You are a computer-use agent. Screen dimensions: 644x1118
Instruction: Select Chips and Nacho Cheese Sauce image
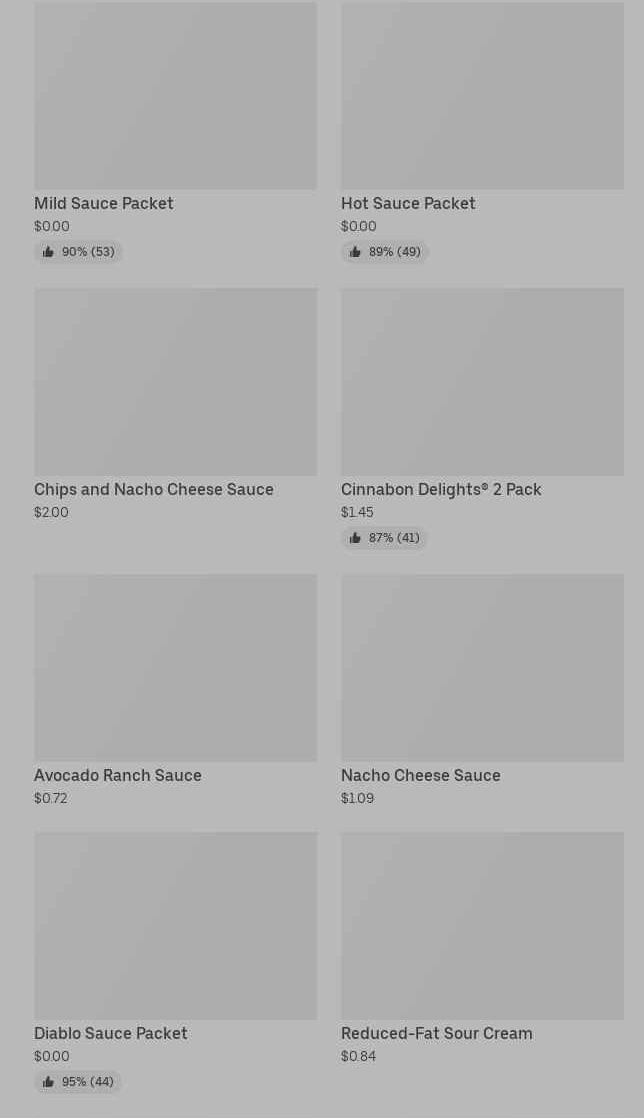[175, 382]
